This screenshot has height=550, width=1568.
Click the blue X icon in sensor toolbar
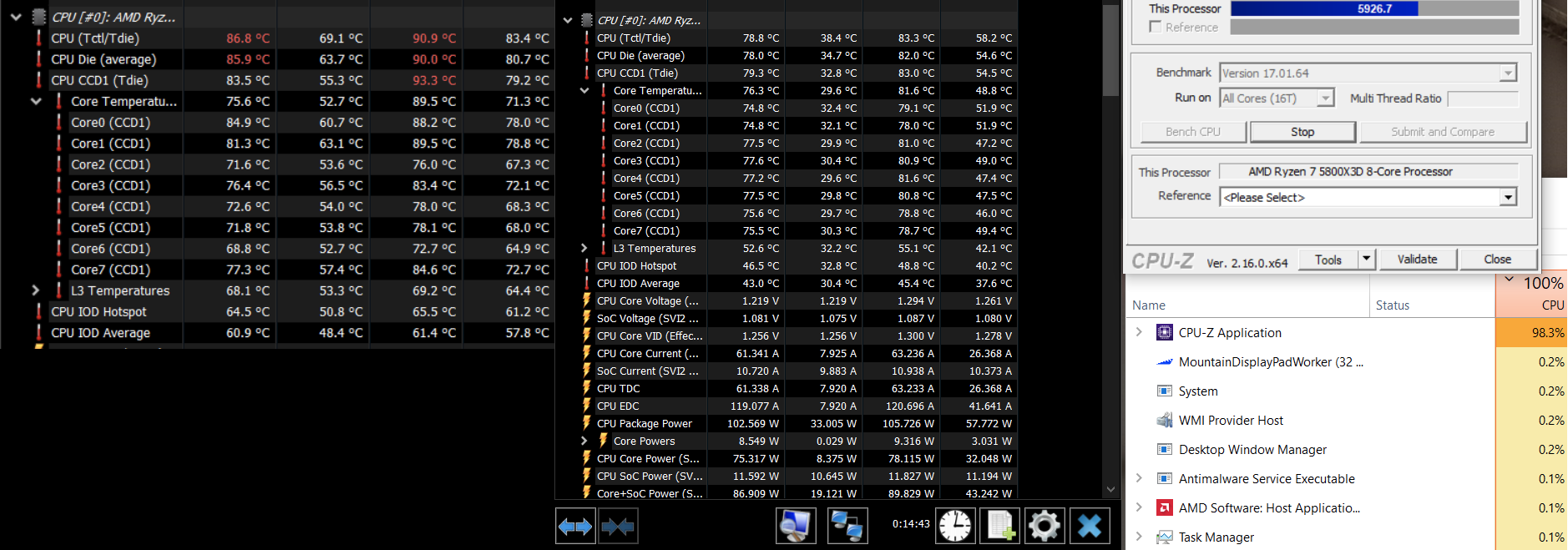click(x=1090, y=526)
